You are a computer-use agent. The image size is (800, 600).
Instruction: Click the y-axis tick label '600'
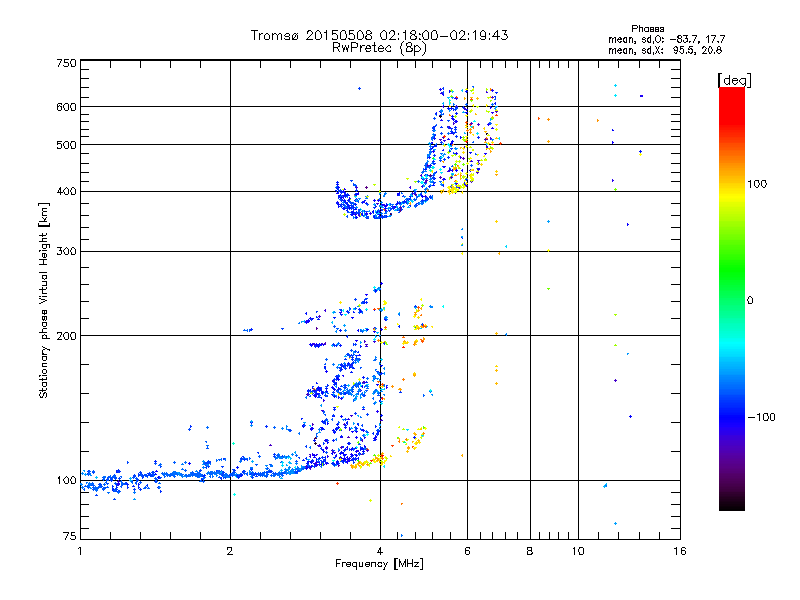66,107
